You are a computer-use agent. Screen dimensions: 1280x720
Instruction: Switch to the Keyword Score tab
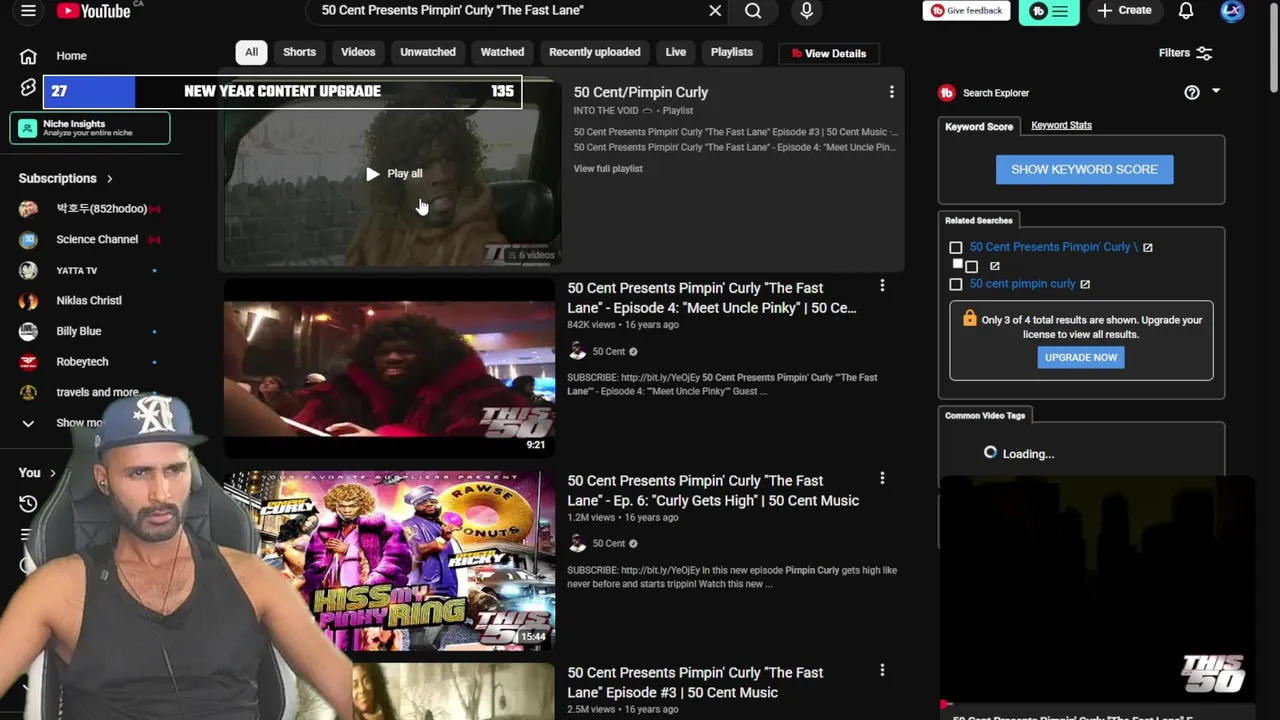pyautogui.click(x=979, y=126)
